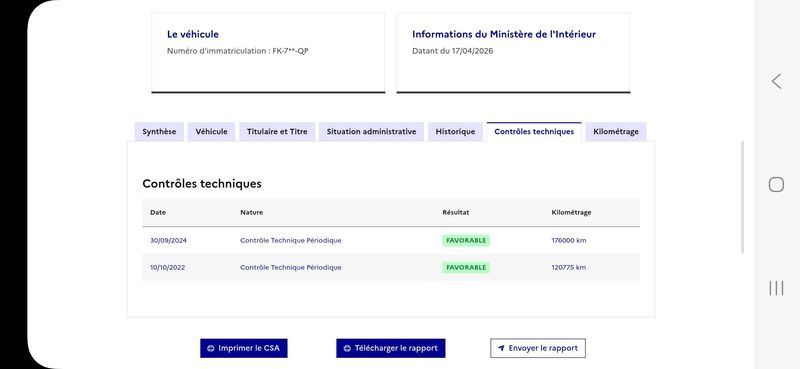Click the printer icon on Imprimer le CSA
Image resolution: width=800 pixels, height=369 pixels.
[x=211, y=349]
